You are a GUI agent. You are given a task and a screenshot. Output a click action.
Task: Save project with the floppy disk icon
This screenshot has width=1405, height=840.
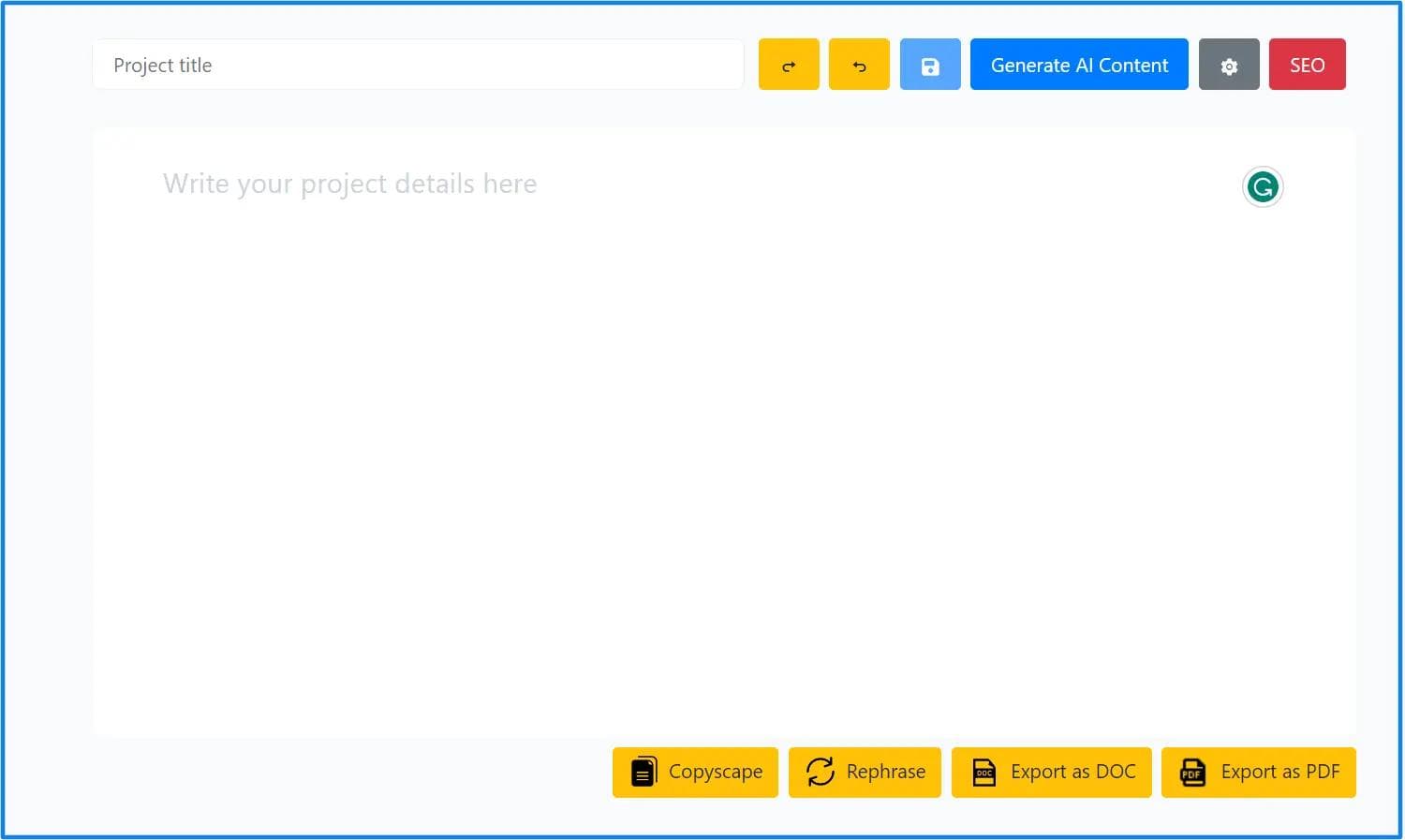(x=930, y=65)
